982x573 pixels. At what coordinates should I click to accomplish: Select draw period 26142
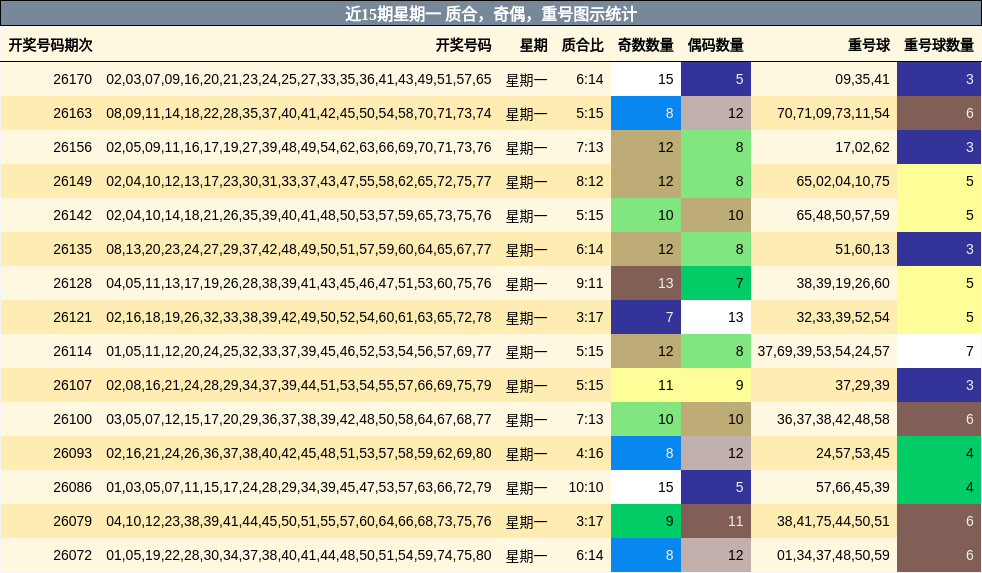(x=73, y=215)
